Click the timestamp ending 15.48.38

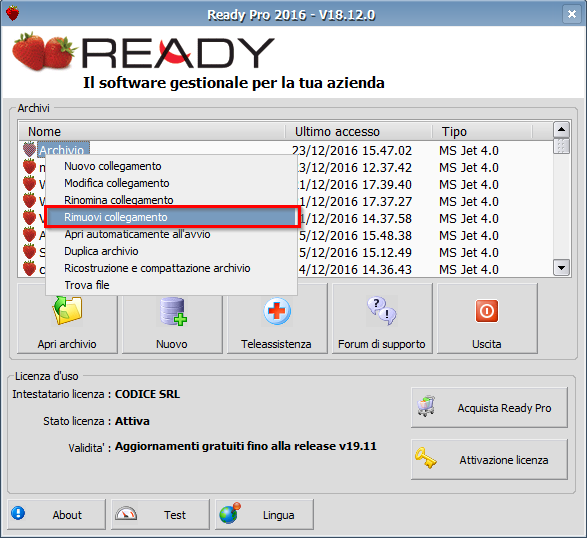click(x=355, y=235)
